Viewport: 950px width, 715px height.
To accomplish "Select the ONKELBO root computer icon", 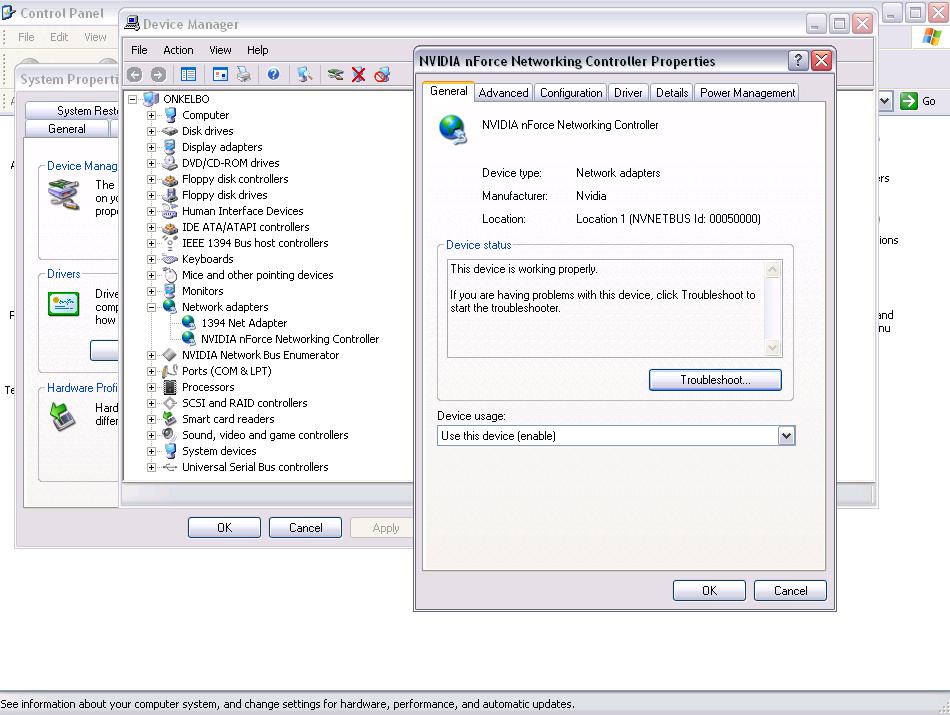I will tap(151, 99).
